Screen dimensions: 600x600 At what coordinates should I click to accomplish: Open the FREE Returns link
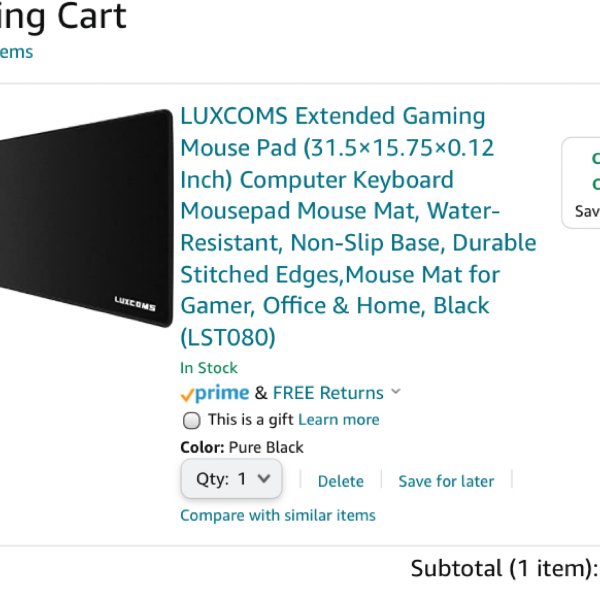pyautogui.click(x=328, y=393)
